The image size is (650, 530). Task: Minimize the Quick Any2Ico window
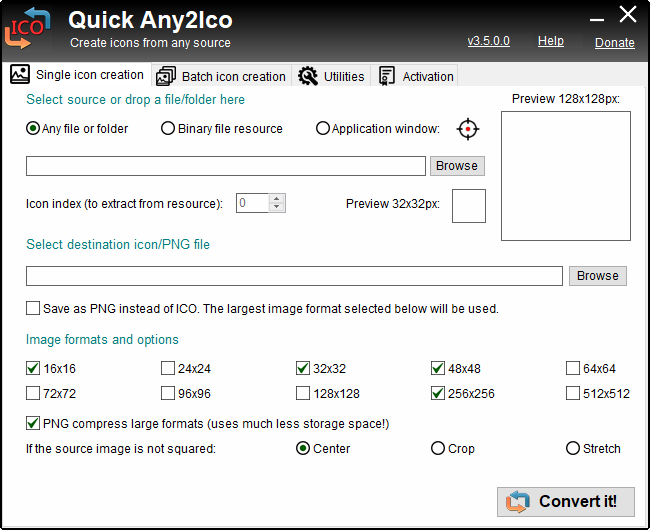pyautogui.click(x=597, y=19)
